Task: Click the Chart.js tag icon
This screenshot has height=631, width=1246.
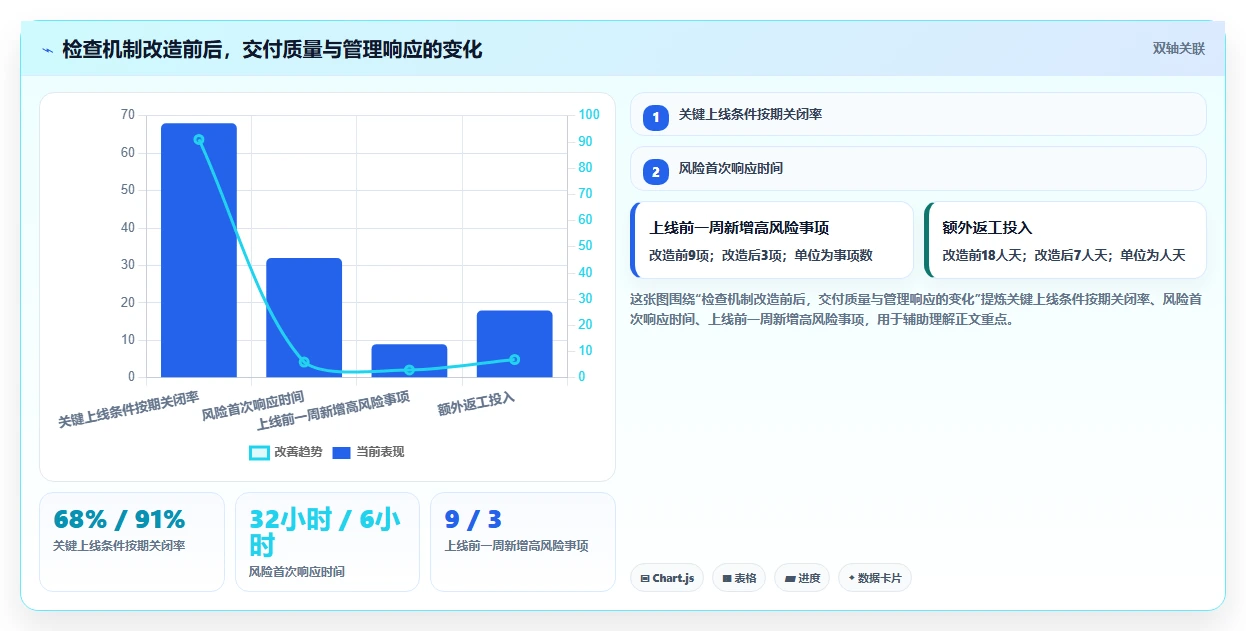Action: click(x=645, y=578)
